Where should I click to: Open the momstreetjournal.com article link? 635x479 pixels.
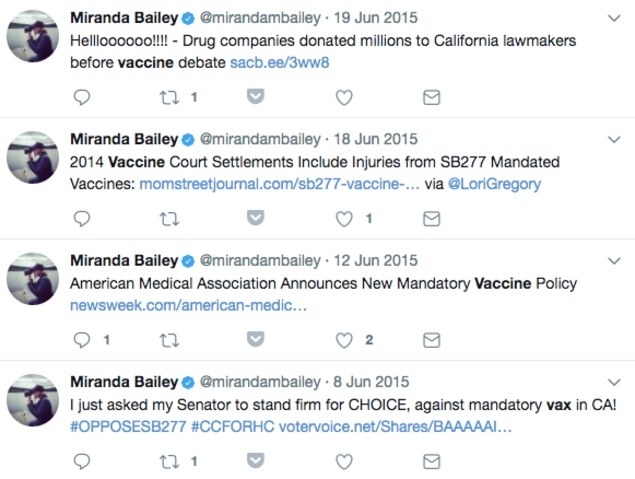pos(279,184)
